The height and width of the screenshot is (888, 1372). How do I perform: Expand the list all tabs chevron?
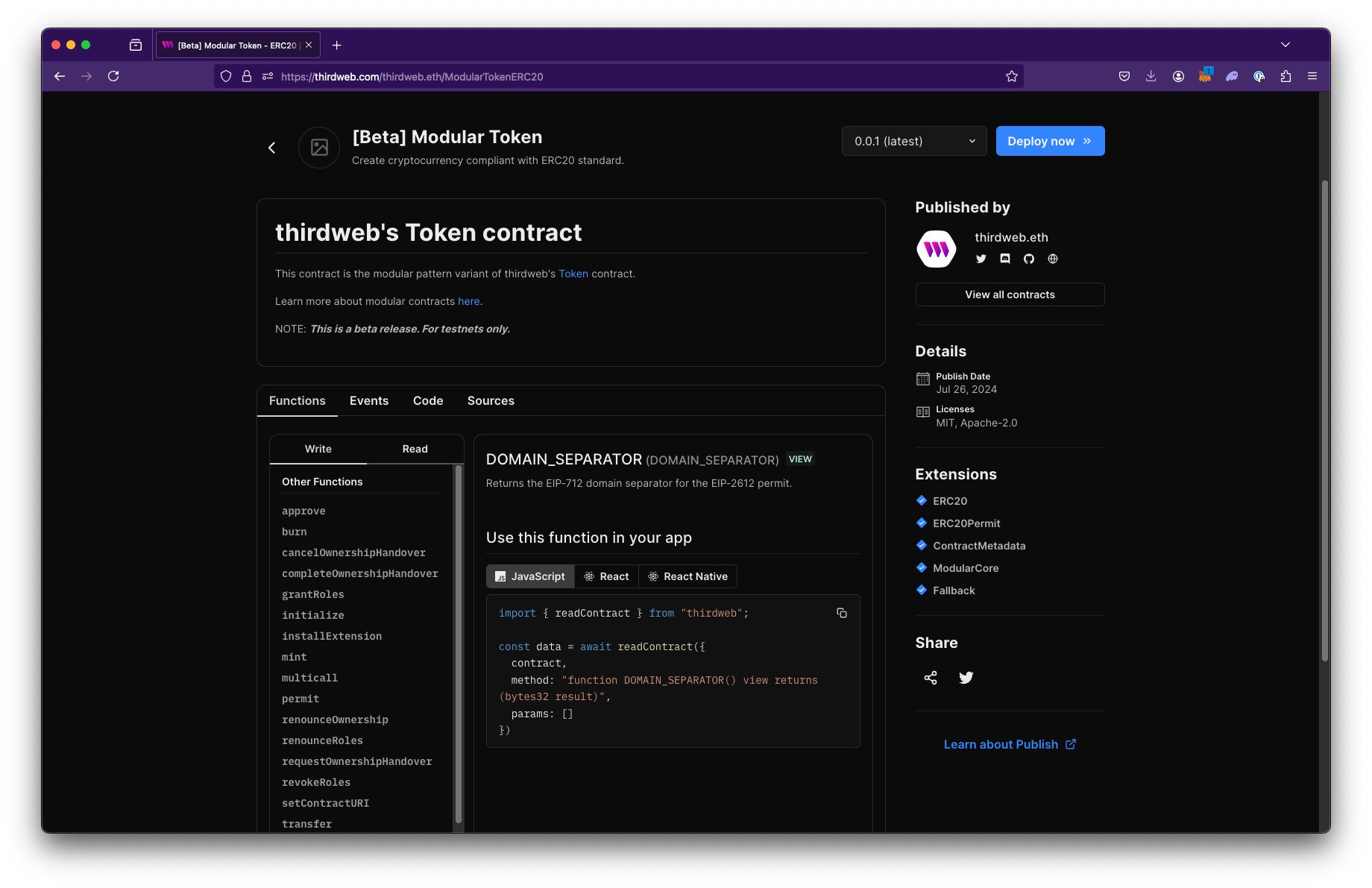(x=1286, y=45)
